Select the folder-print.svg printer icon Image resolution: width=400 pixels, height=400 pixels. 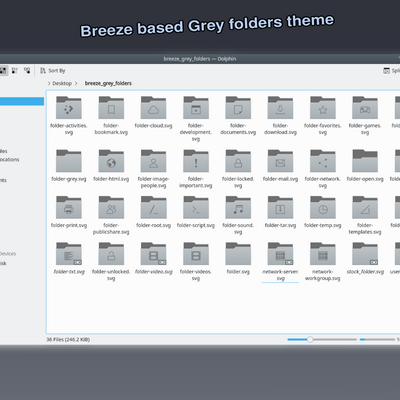69,207
